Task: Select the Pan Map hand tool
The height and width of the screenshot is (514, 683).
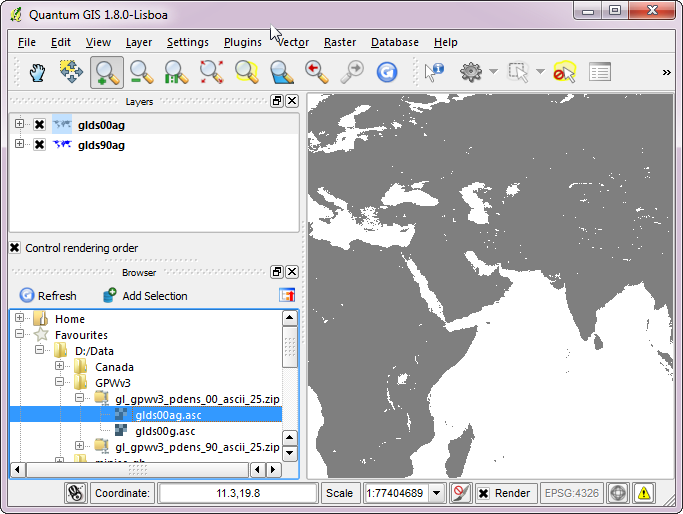Action: (37, 72)
